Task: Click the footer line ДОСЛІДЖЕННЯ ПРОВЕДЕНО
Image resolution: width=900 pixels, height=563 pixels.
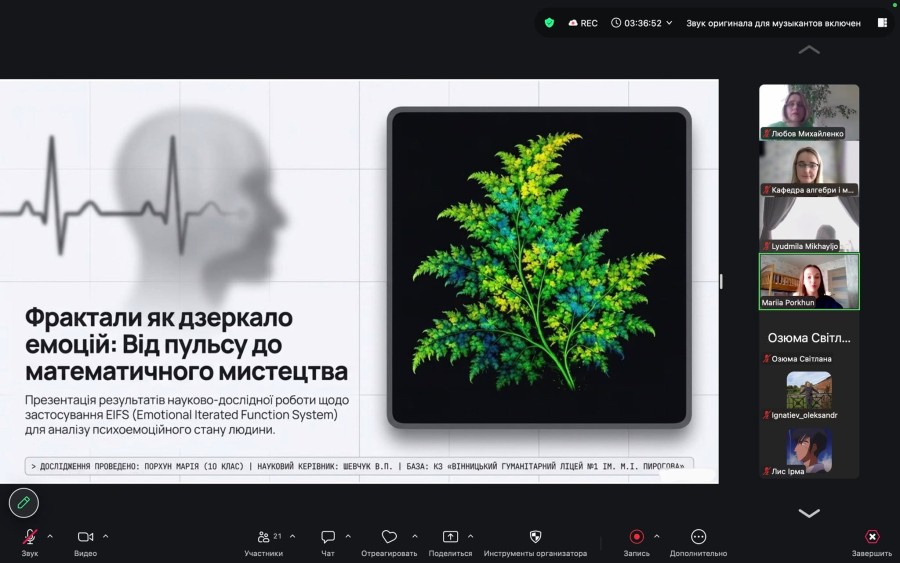Action: tap(358, 466)
